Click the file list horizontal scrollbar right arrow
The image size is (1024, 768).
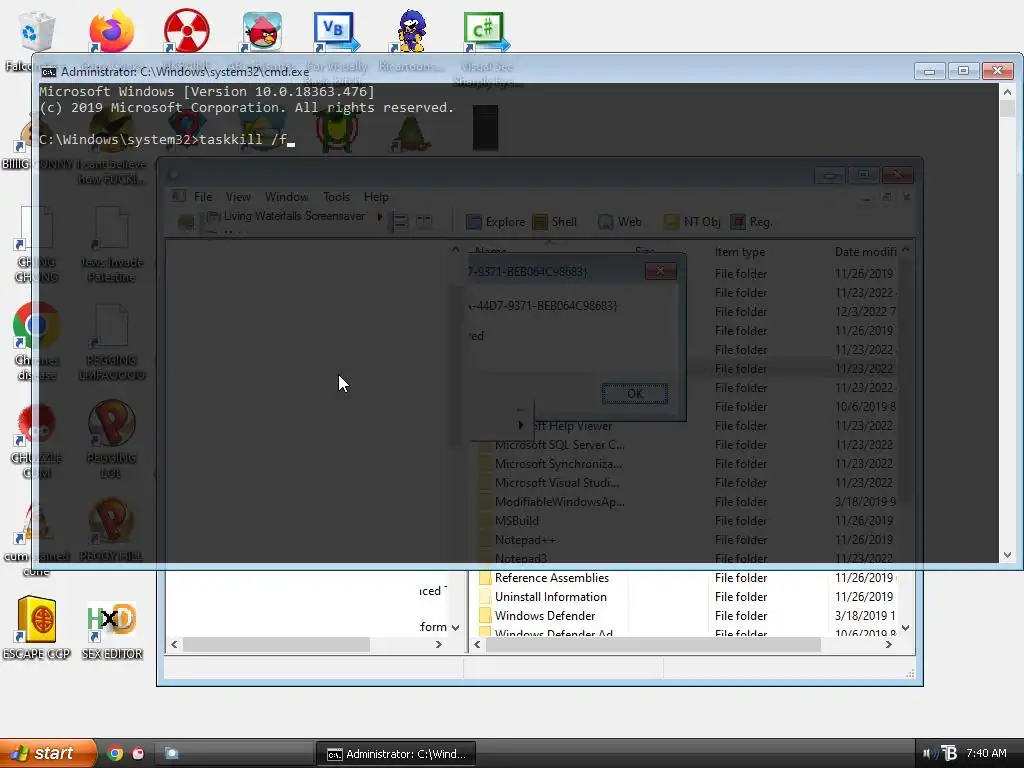click(889, 645)
